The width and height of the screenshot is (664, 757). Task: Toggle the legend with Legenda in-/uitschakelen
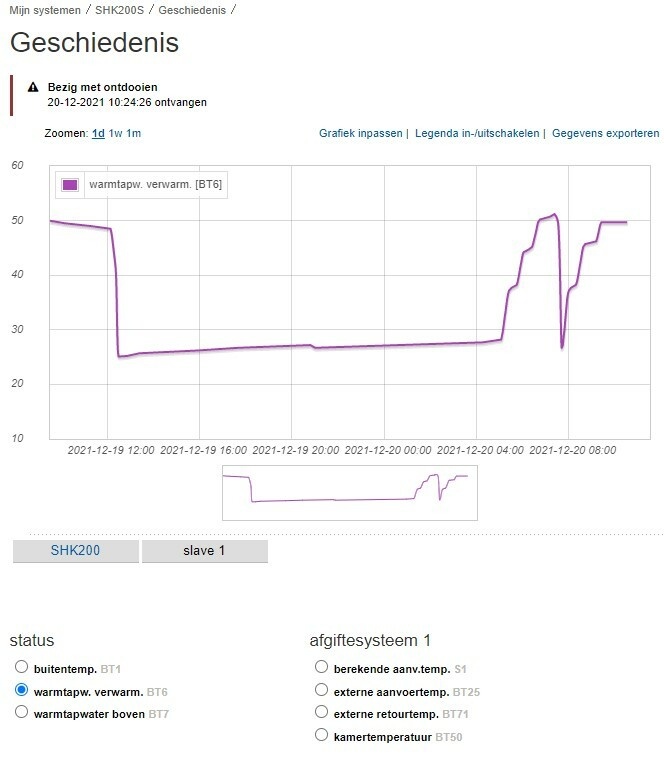477,133
